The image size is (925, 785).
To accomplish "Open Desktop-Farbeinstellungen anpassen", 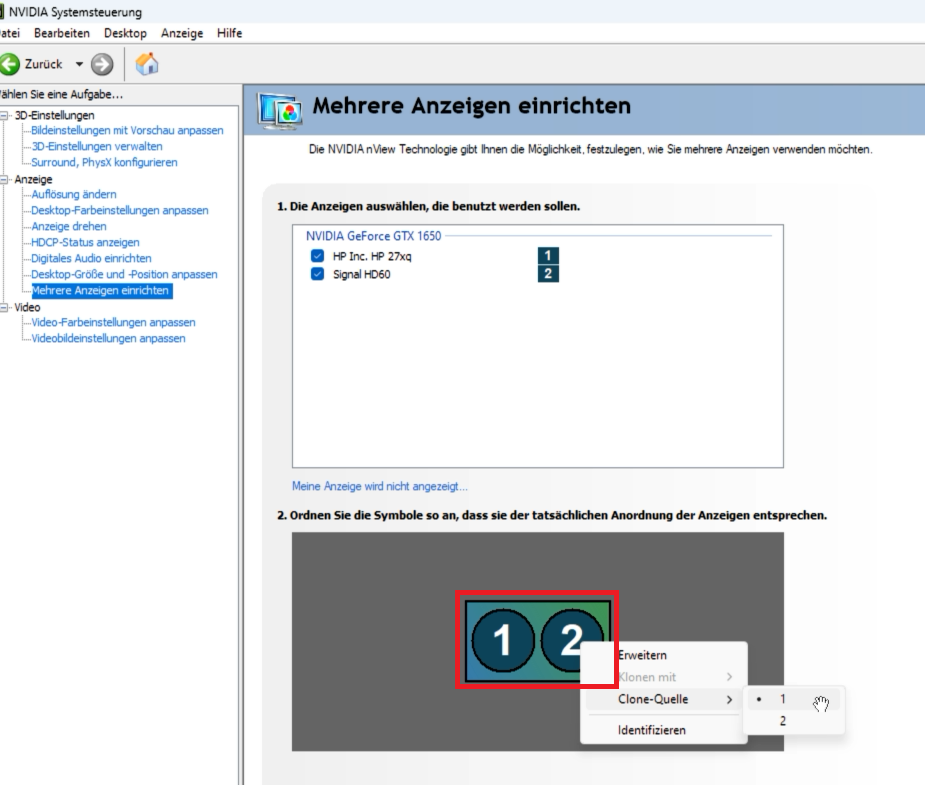I will point(120,210).
